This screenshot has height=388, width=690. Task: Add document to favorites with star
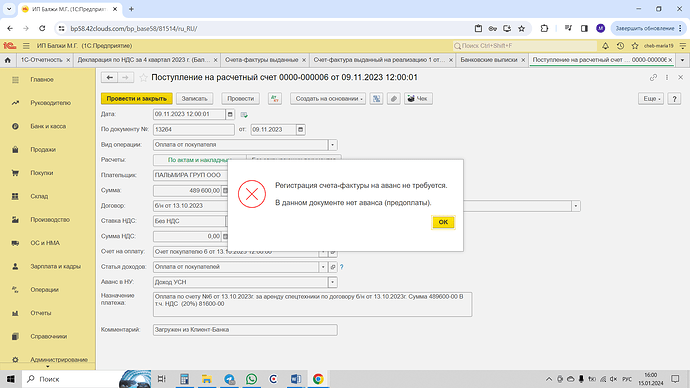tap(143, 77)
